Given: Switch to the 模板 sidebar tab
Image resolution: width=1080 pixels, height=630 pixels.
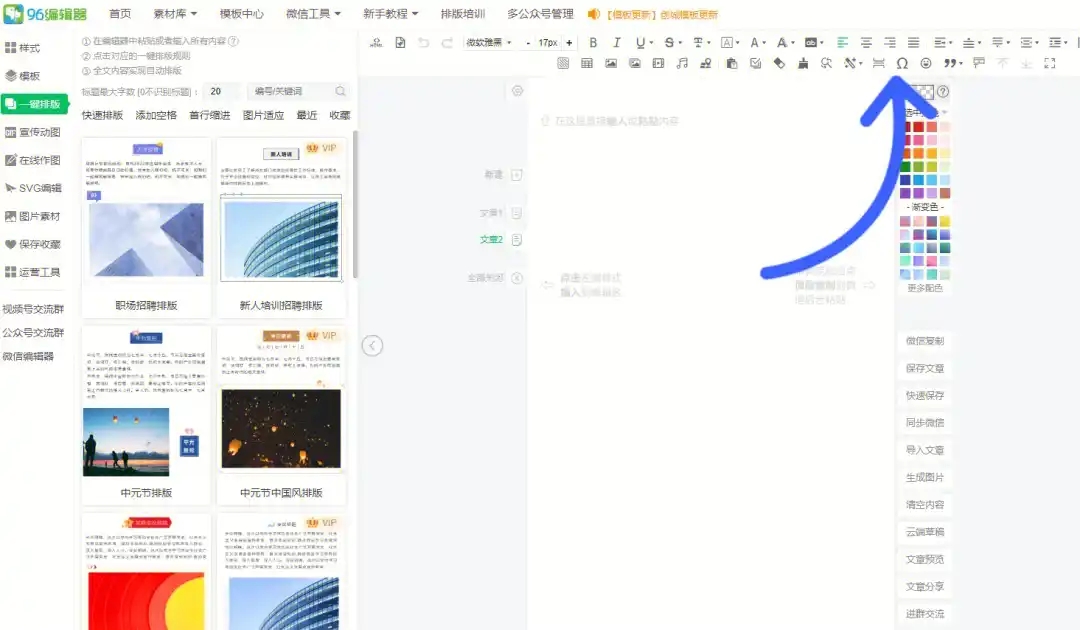Looking at the screenshot, I should (x=23, y=76).
